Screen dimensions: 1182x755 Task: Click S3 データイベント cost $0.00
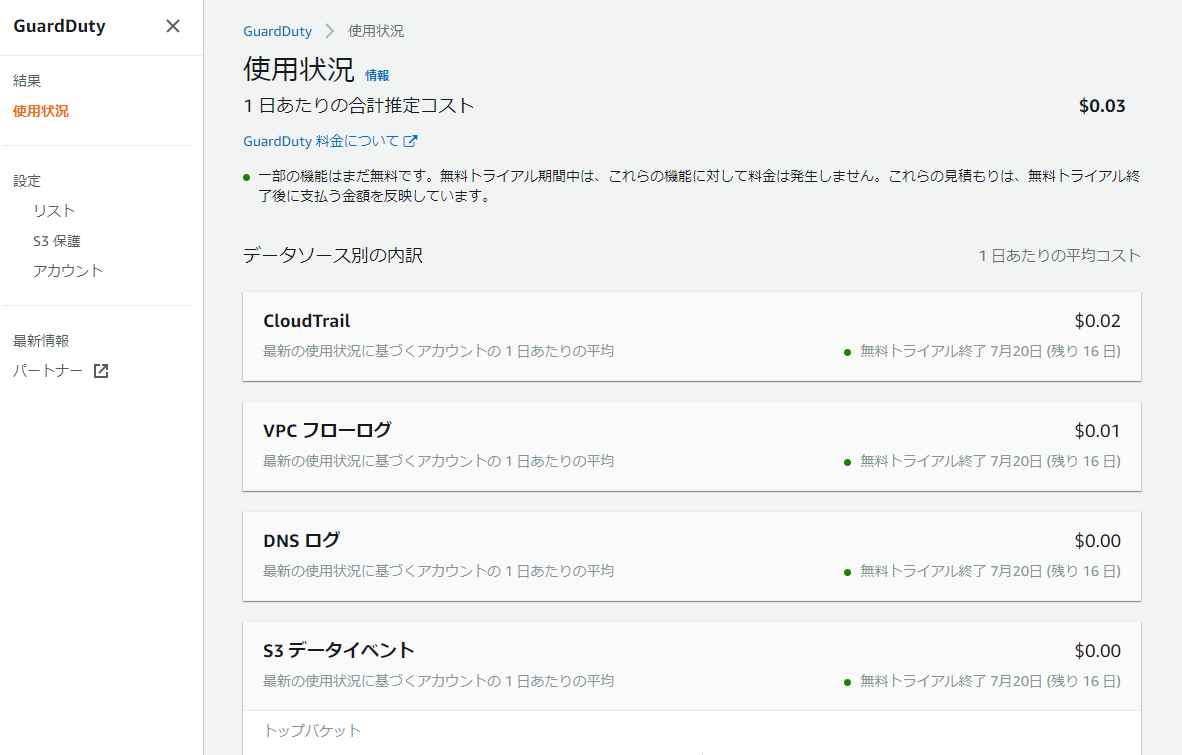click(x=1098, y=651)
